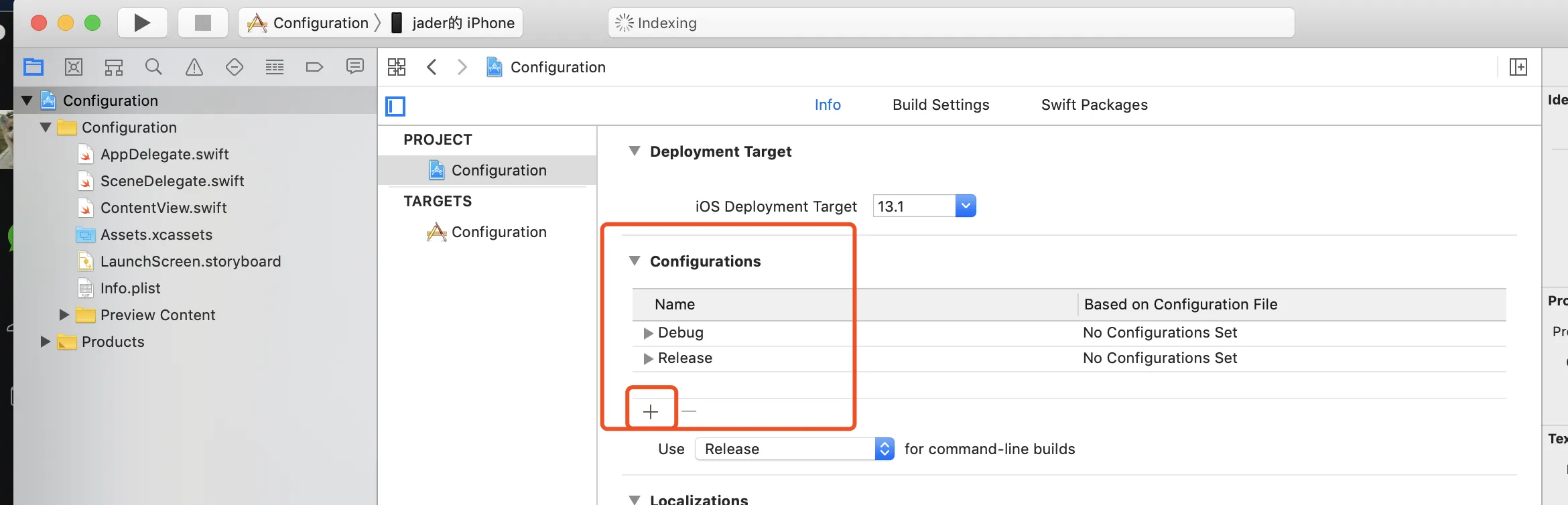Click the Configuration breadcrumb in jump bar

pyautogui.click(x=546, y=67)
